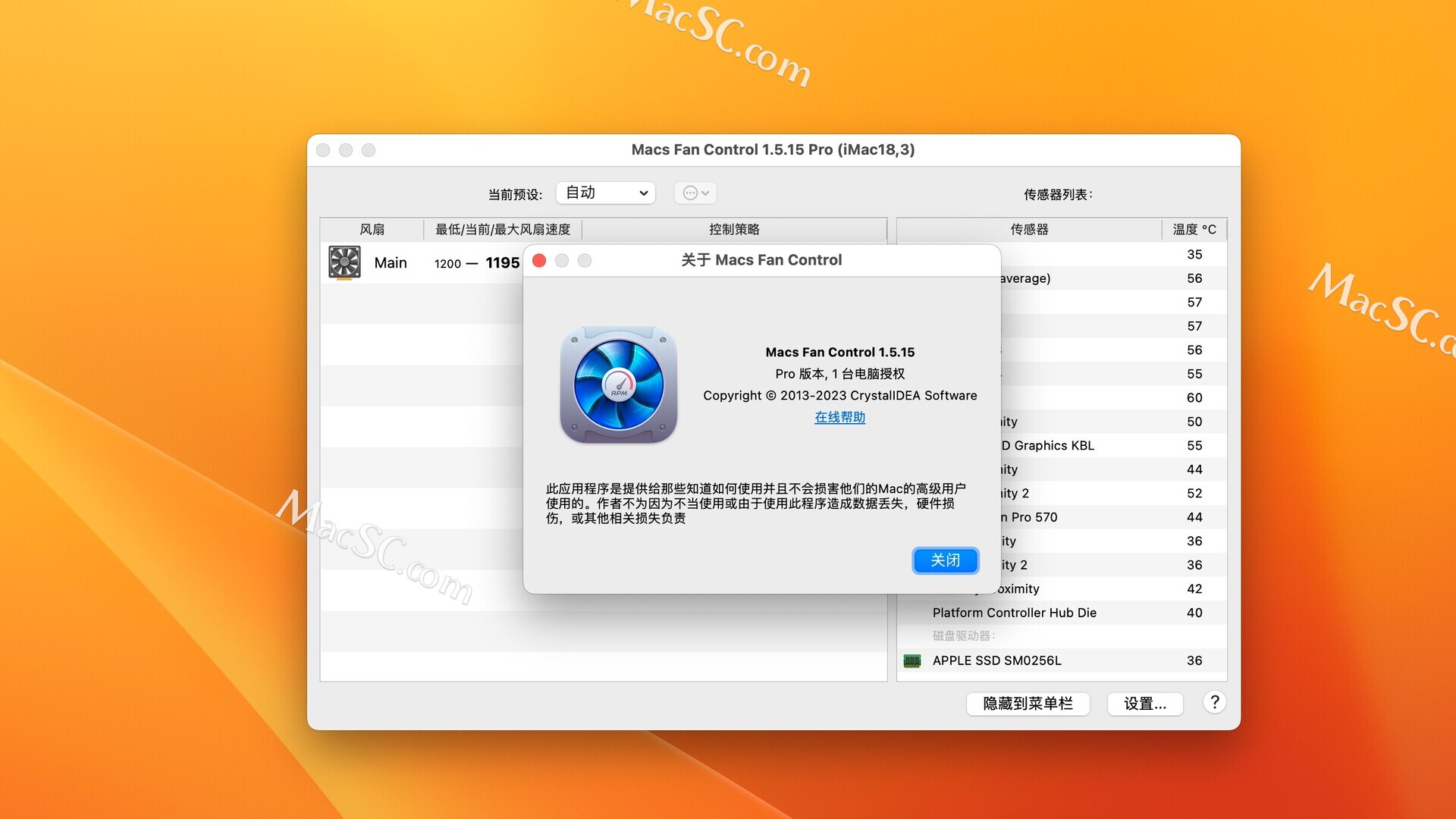
Task: Click Macs Fan Control 1.5.15 version text
Action: [x=839, y=352]
